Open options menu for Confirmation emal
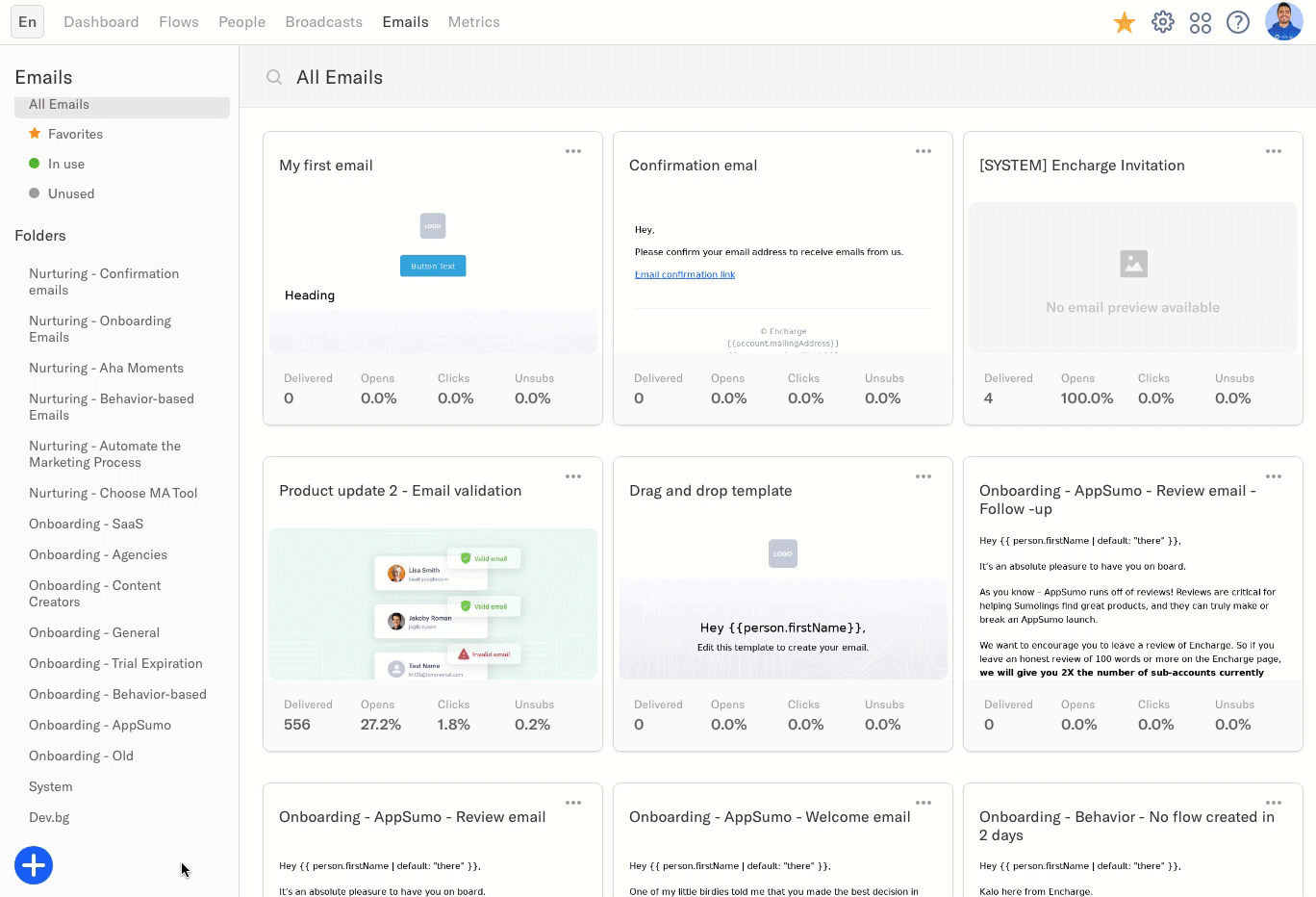Viewport: 1316px width, 897px height. (x=924, y=151)
